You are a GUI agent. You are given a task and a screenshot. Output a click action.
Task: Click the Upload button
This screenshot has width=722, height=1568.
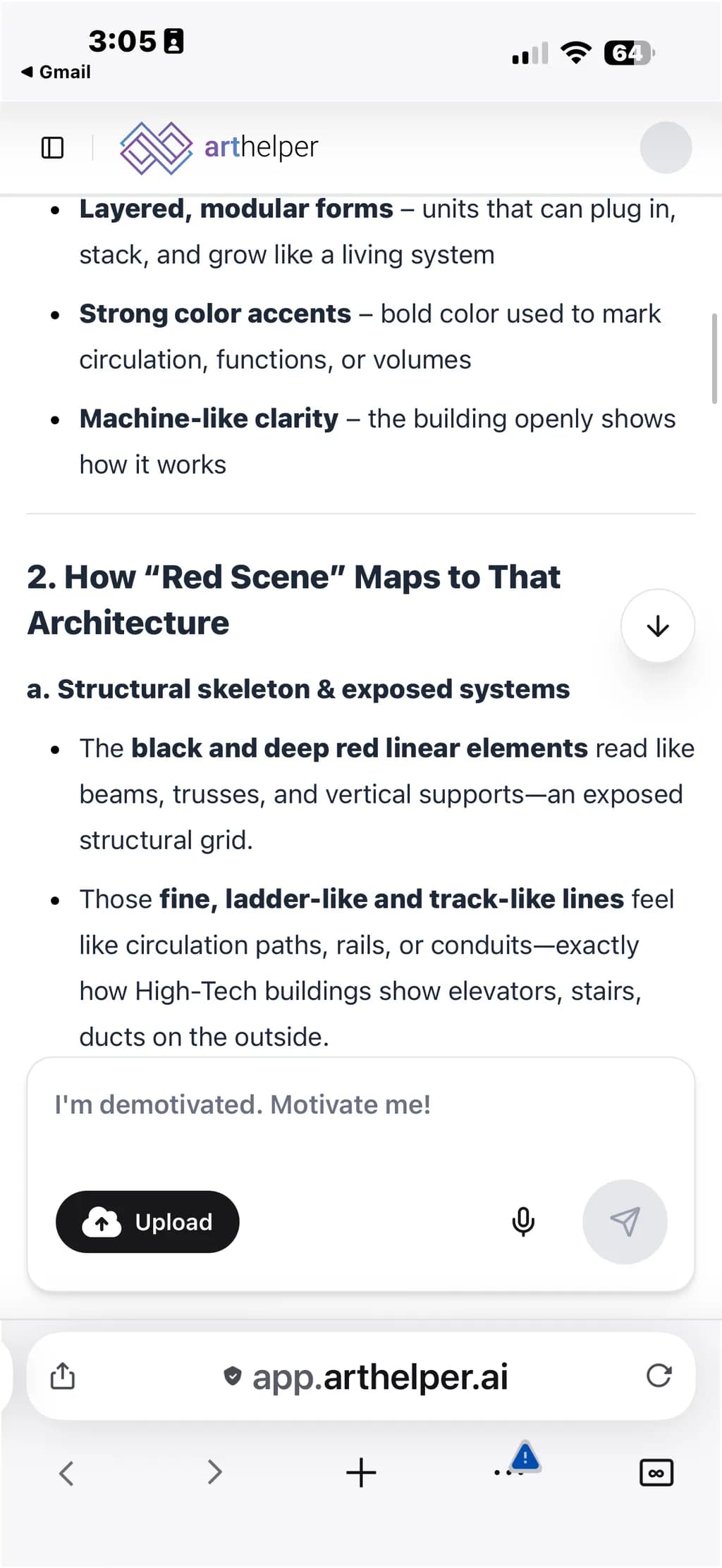tap(147, 1222)
